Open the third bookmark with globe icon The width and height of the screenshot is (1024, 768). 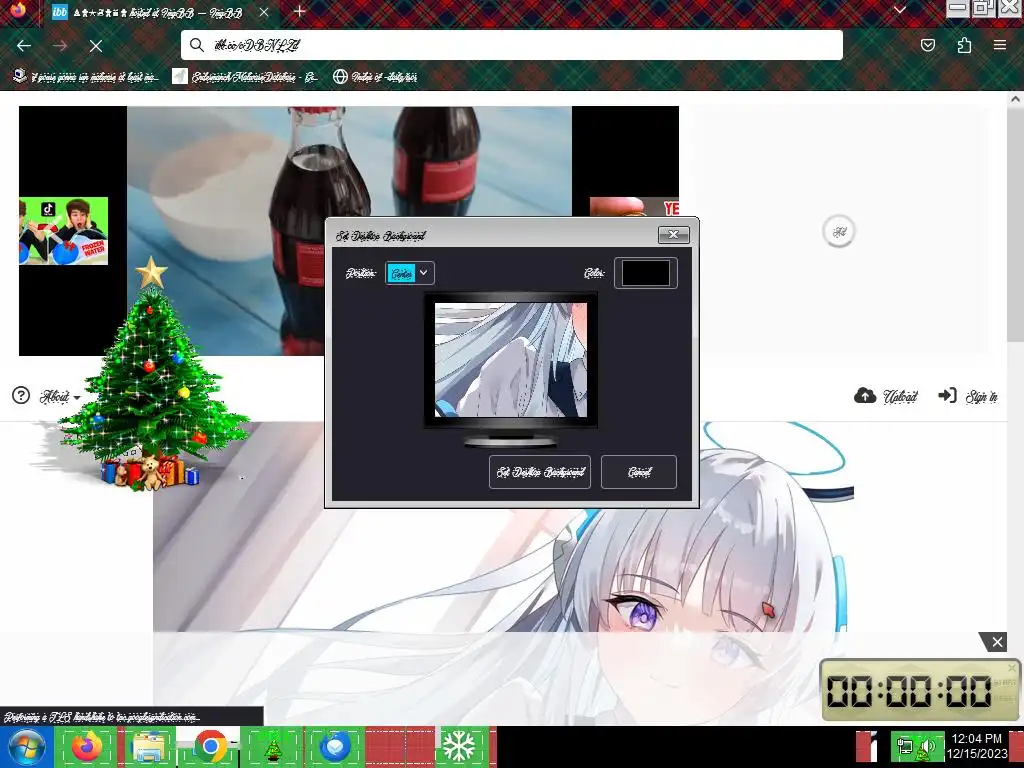375,77
